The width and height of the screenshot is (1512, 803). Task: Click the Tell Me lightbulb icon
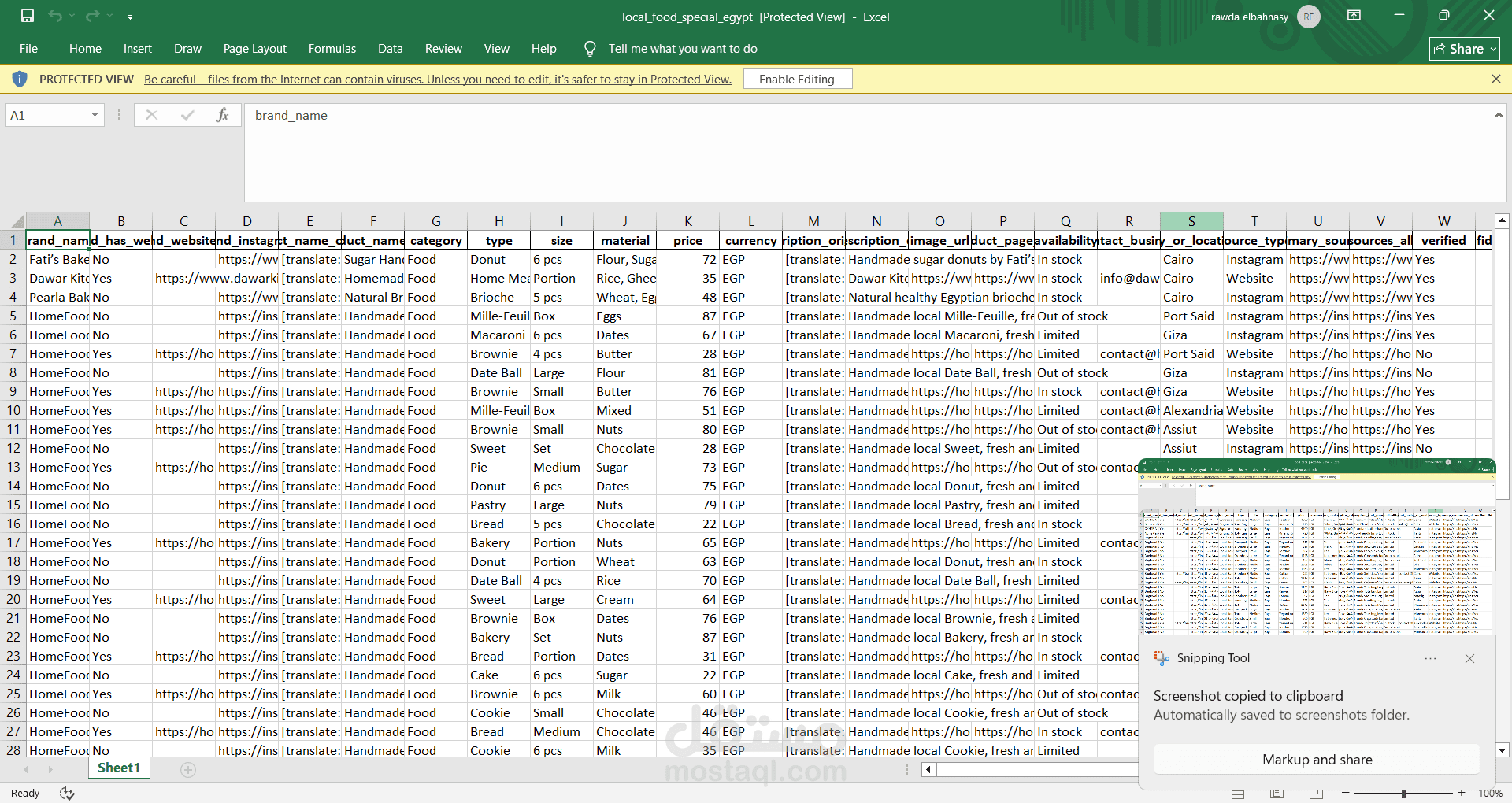(590, 49)
